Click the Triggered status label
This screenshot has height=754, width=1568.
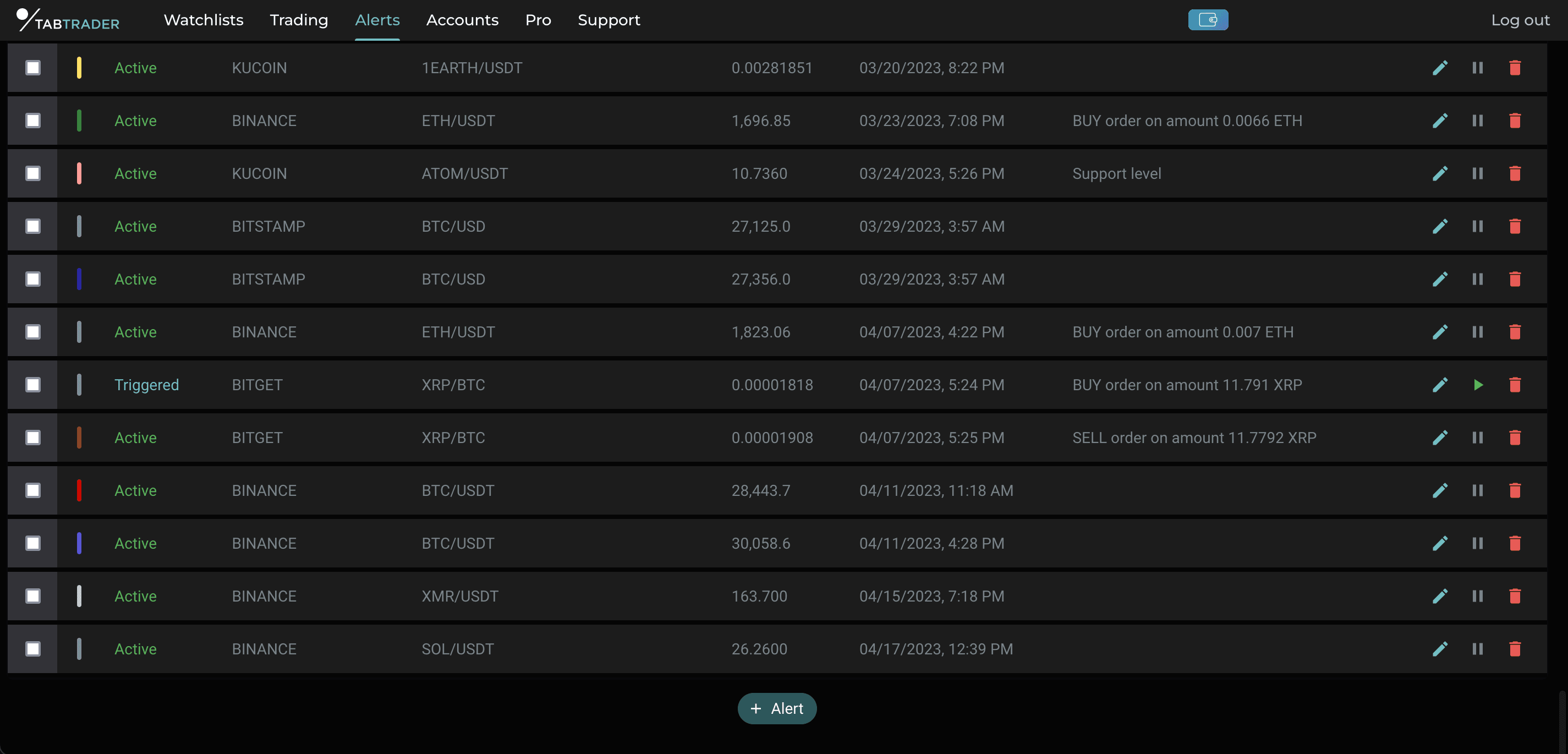[x=147, y=385]
